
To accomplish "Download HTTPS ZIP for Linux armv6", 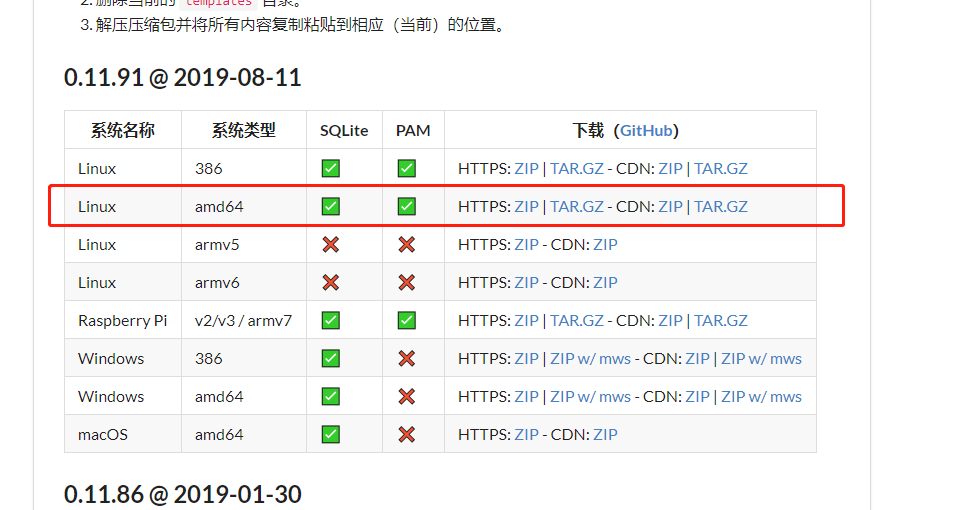I will pyautogui.click(x=526, y=282).
